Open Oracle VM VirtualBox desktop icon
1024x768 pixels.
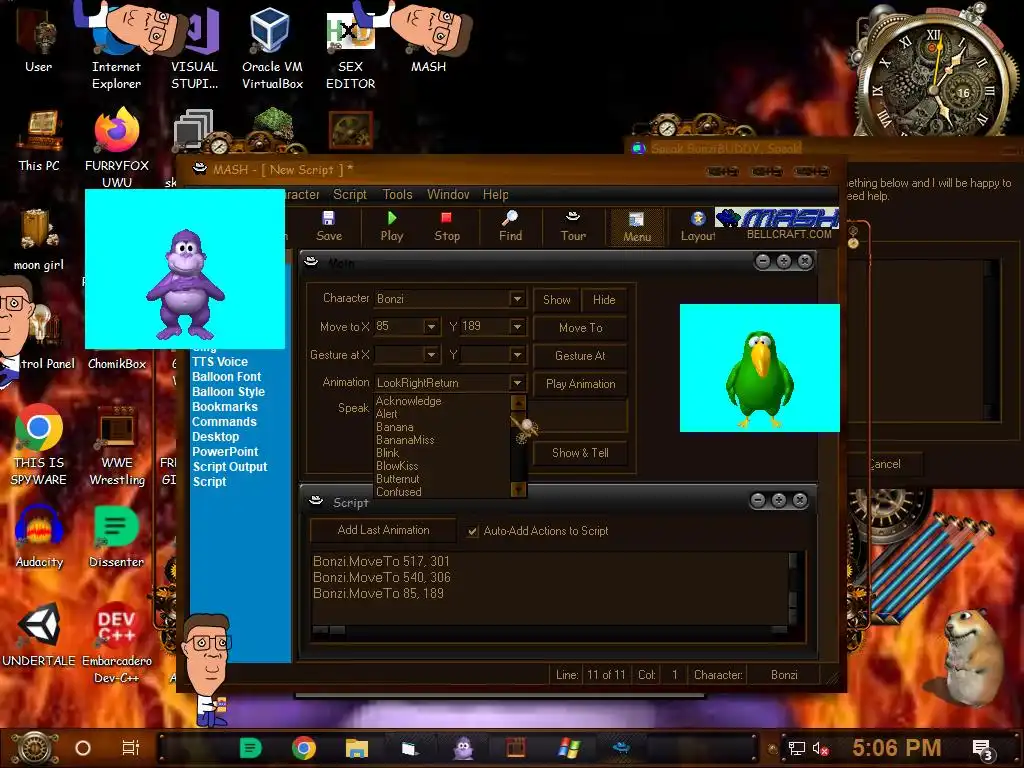[272, 49]
